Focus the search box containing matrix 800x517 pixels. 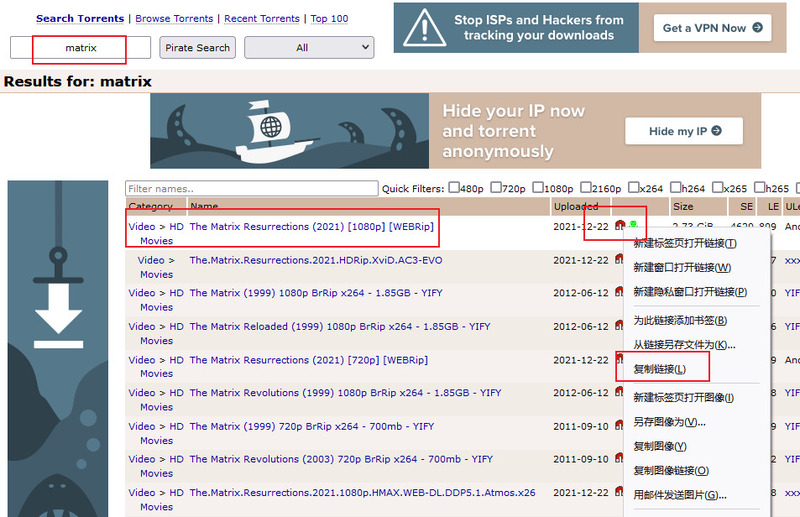81,47
